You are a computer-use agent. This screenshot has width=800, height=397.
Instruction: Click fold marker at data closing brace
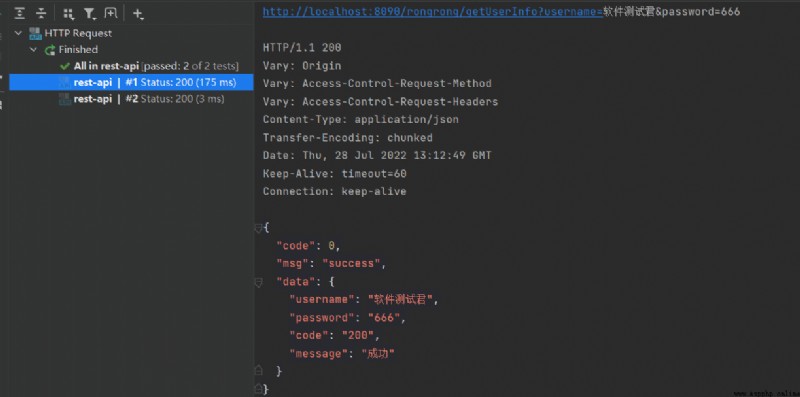(x=258, y=370)
